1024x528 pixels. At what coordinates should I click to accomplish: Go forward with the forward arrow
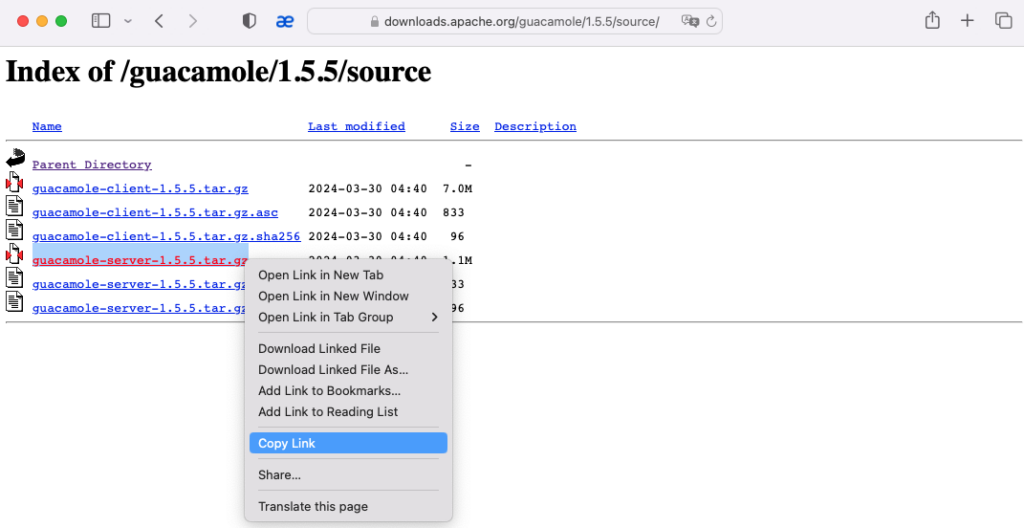point(193,21)
